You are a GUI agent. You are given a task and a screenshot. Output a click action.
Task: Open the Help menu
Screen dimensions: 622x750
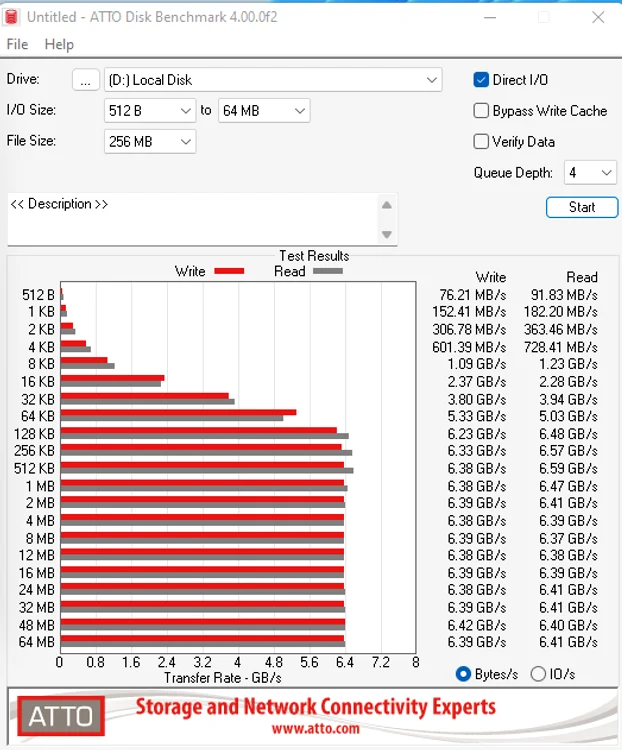point(59,44)
